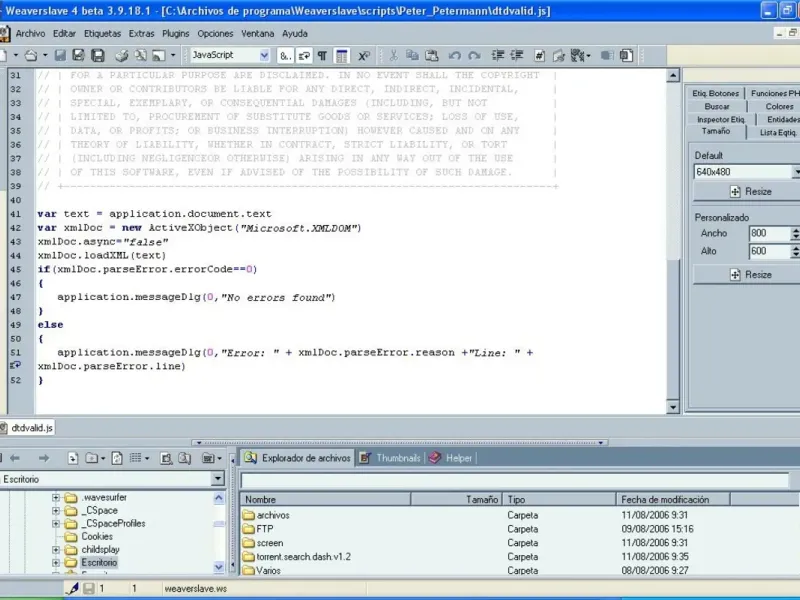Switch to the Thumbnails tab
The width and height of the screenshot is (800, 600).
pos(390,458)
